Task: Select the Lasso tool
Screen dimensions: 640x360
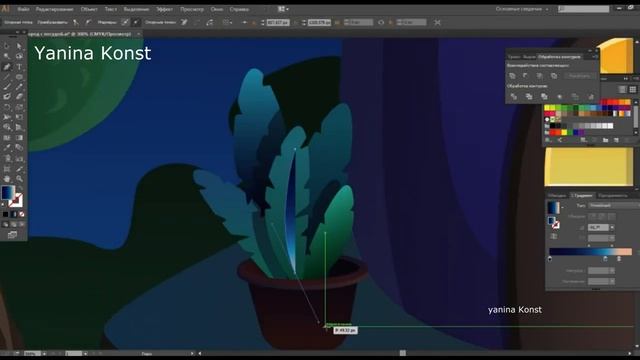Action: 19,56
